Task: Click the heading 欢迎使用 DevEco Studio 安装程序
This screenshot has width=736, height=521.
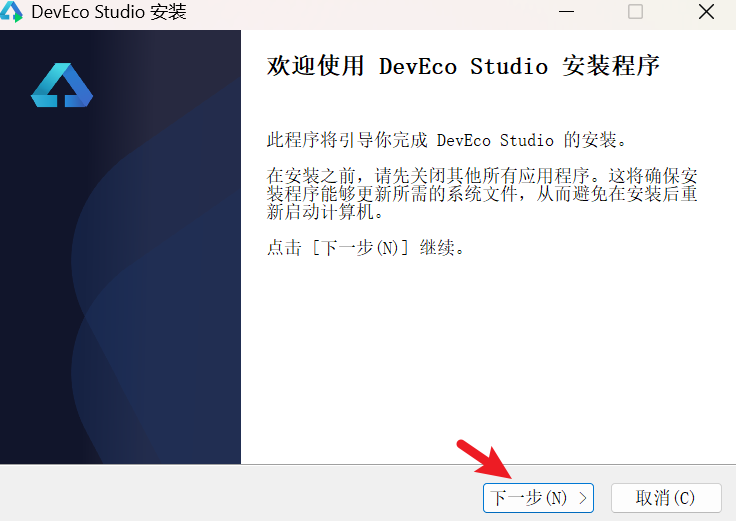Action: click(463, 66)
